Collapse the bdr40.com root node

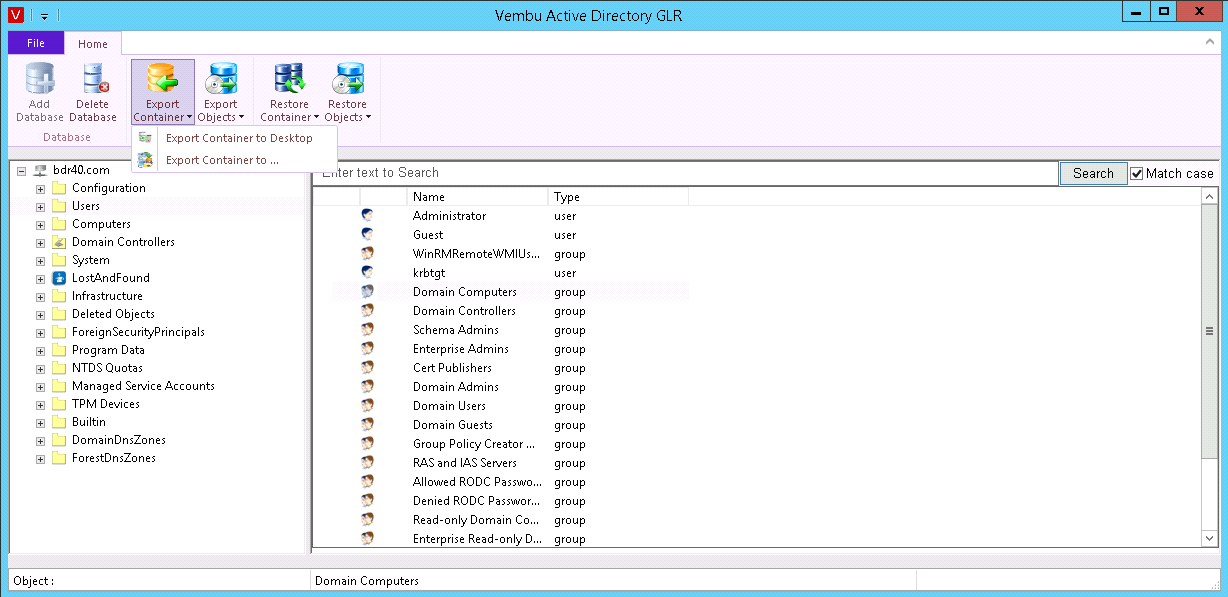pyautogui.click(x=22, y=170)
